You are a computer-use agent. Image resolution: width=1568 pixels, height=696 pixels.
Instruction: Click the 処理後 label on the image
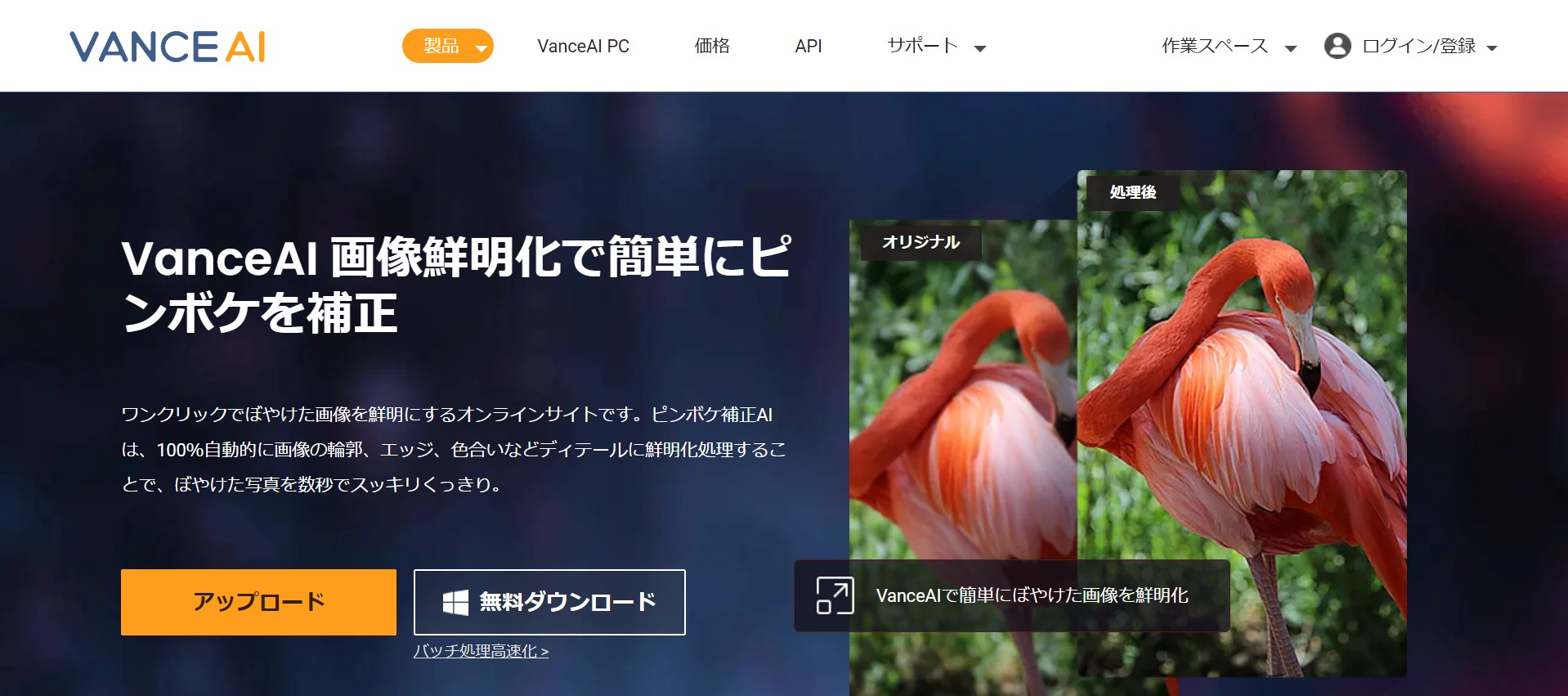pos(1133,192)
